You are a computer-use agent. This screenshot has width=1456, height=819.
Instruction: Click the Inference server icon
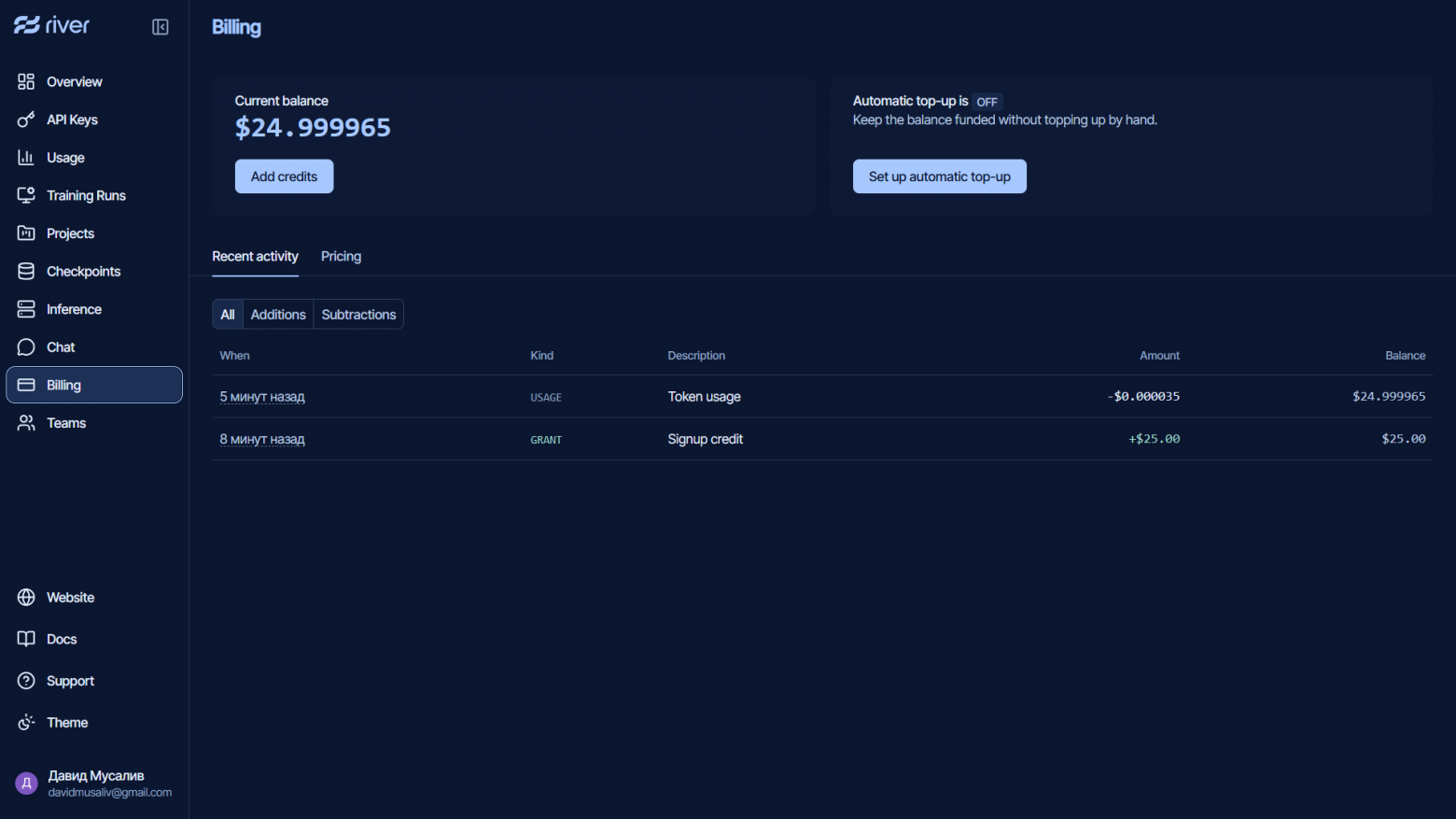pos(26,309)
